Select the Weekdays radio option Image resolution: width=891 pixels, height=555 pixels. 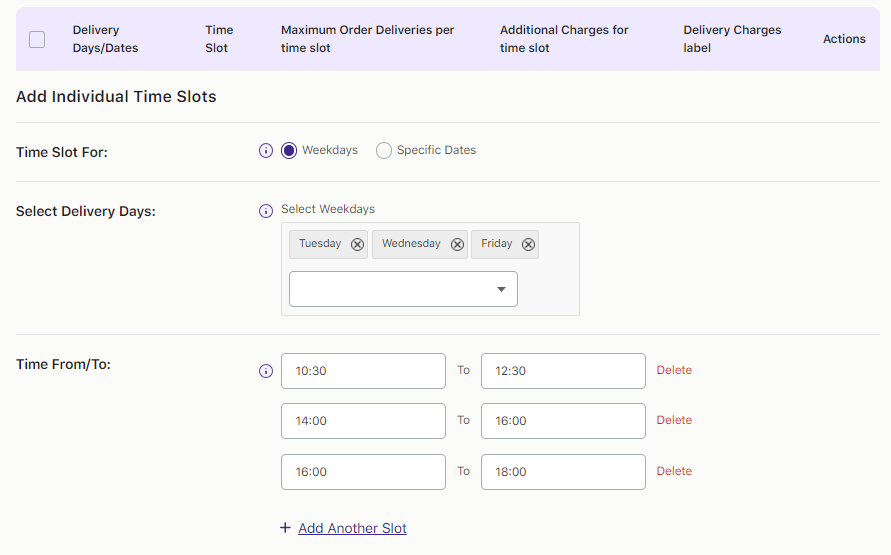coord(289,151)
